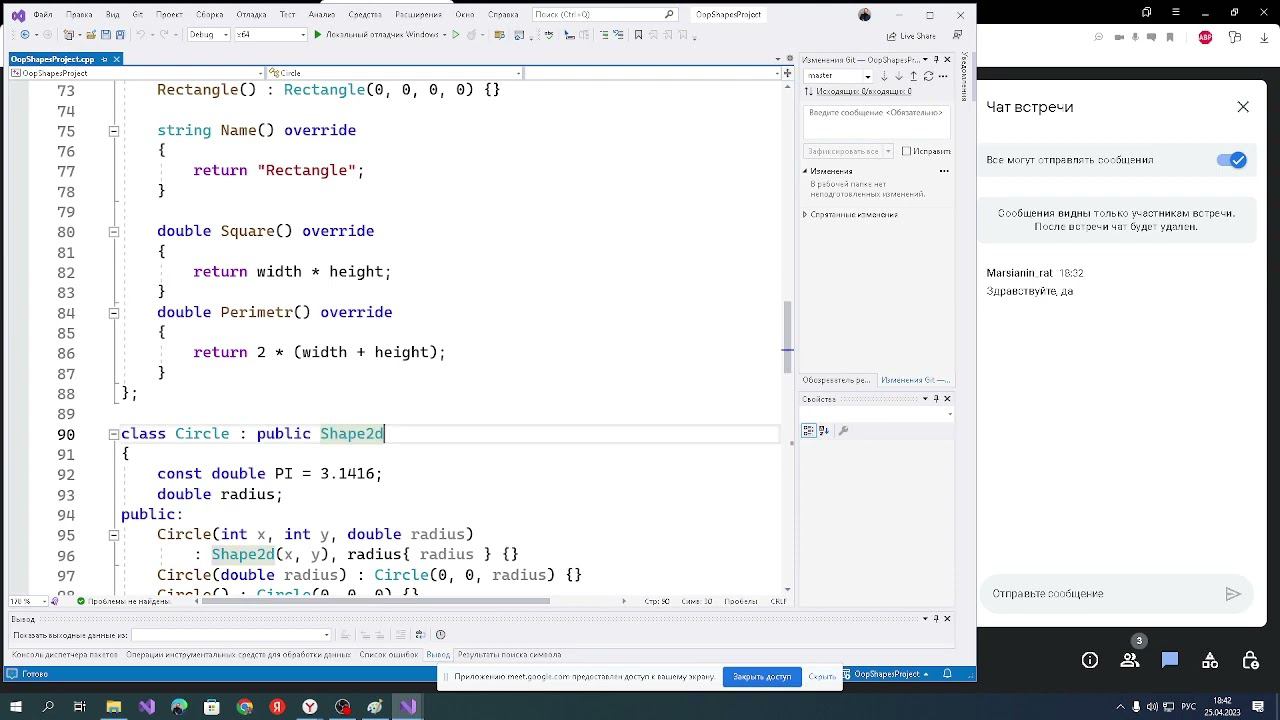1280x720 pixels.
Task: Toggle 'Все могут отправлять сообщения' switch
Action: 1232,160
